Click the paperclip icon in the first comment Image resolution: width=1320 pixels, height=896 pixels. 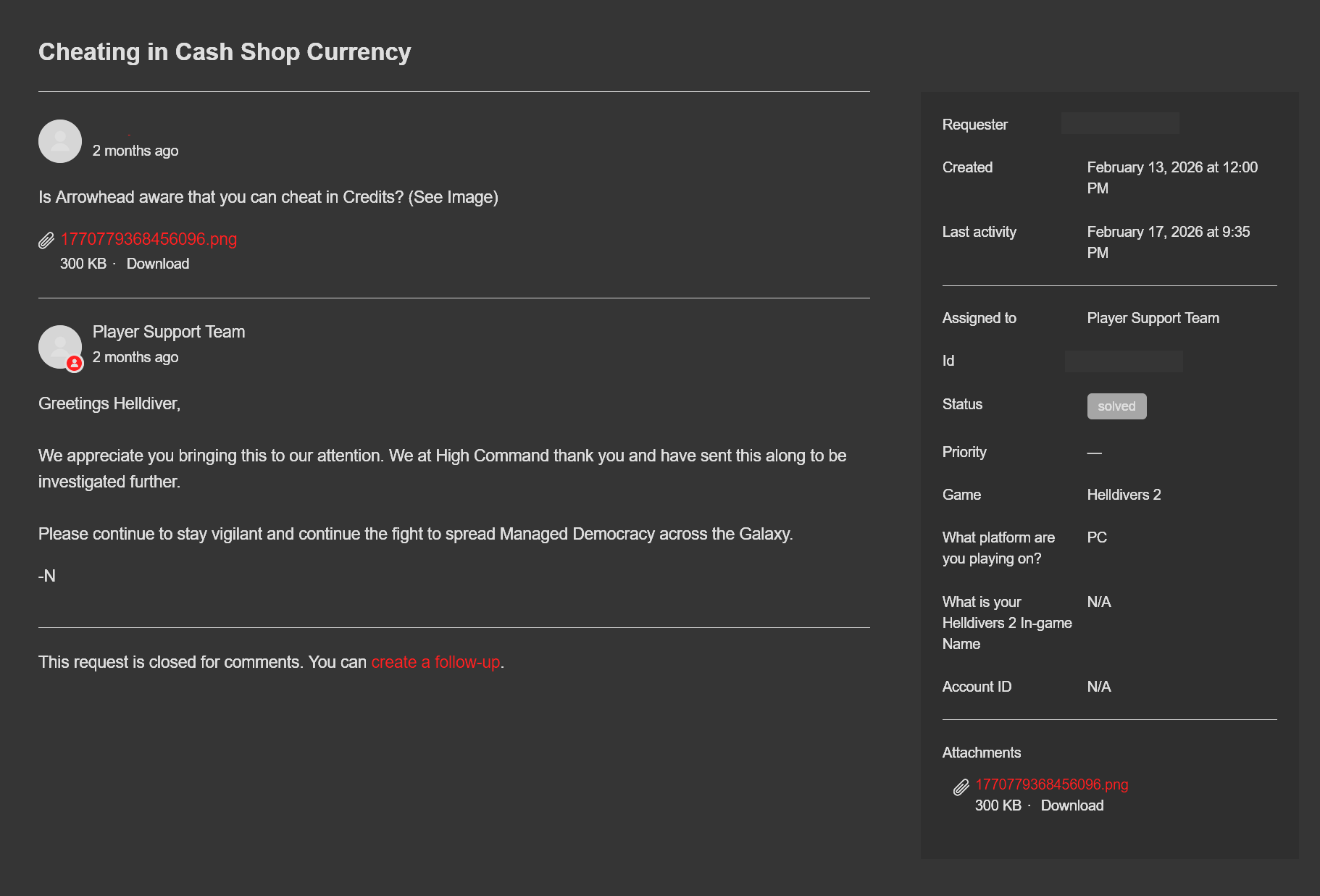coord(46,240)
